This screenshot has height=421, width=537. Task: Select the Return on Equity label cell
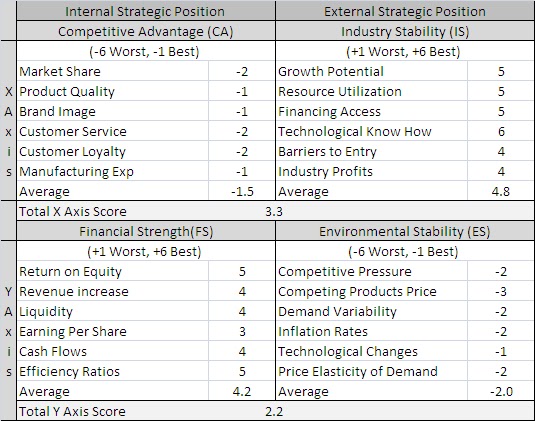[x=112, y=271]
